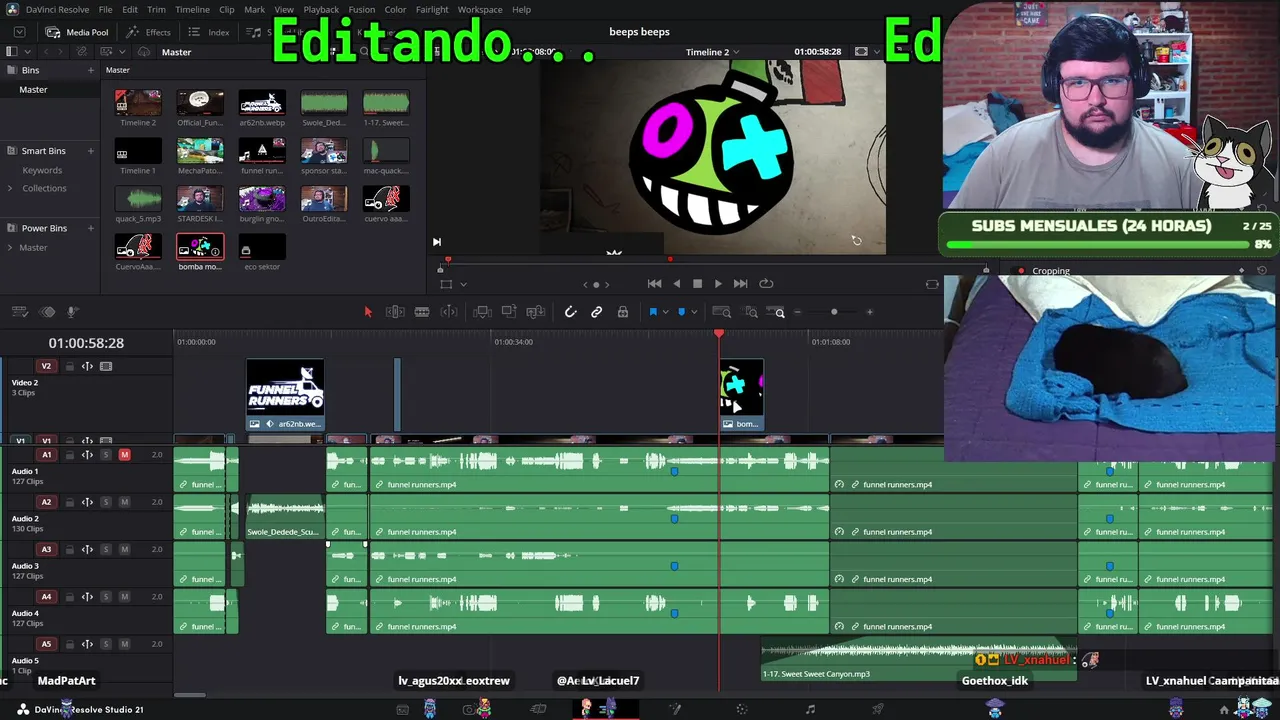The image size is (1280, 720).
Task: Add a smart bin with plus icon
Action: coord(90,151)
